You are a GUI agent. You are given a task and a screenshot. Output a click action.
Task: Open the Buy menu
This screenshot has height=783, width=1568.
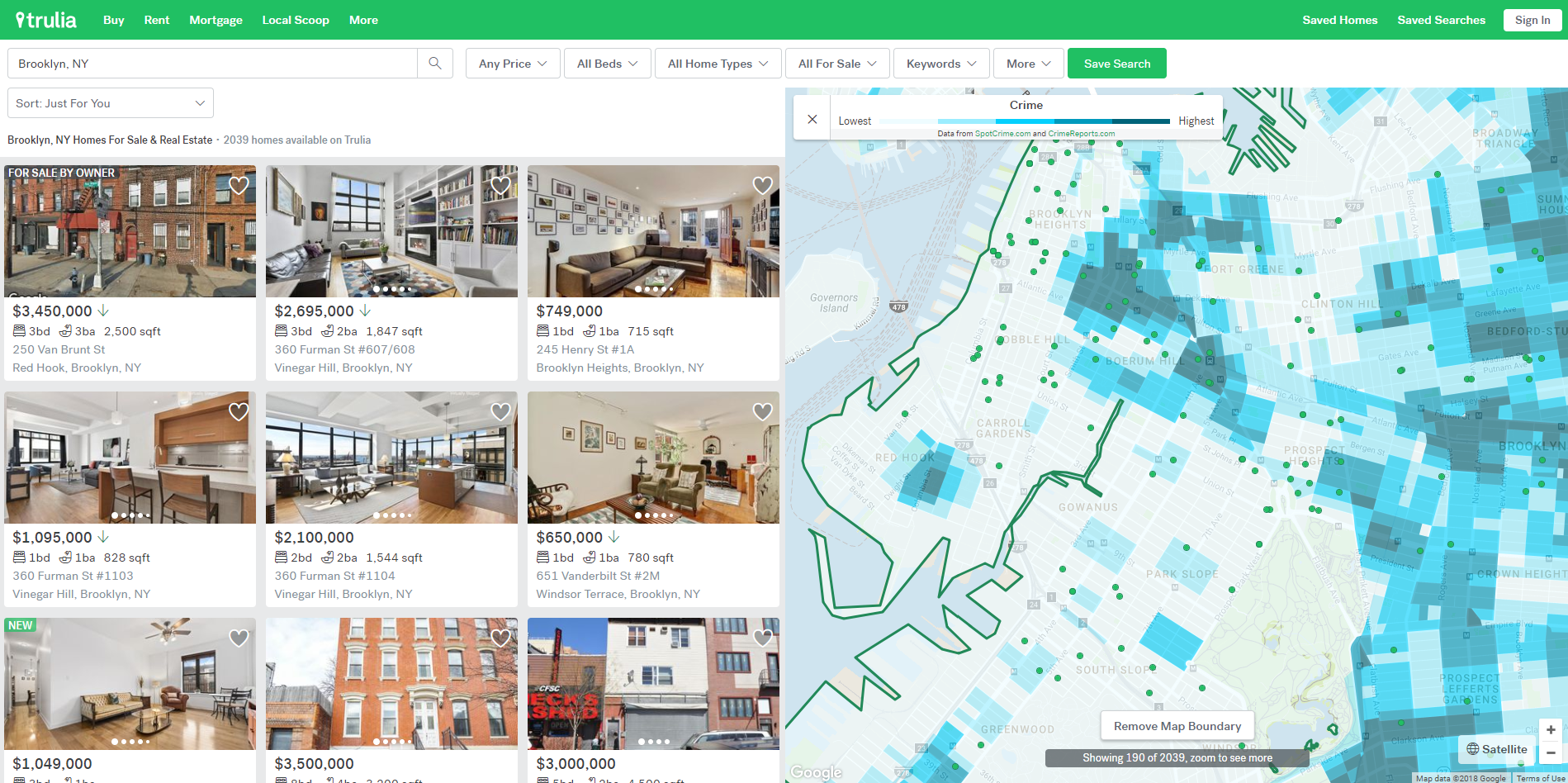point(114,20)
